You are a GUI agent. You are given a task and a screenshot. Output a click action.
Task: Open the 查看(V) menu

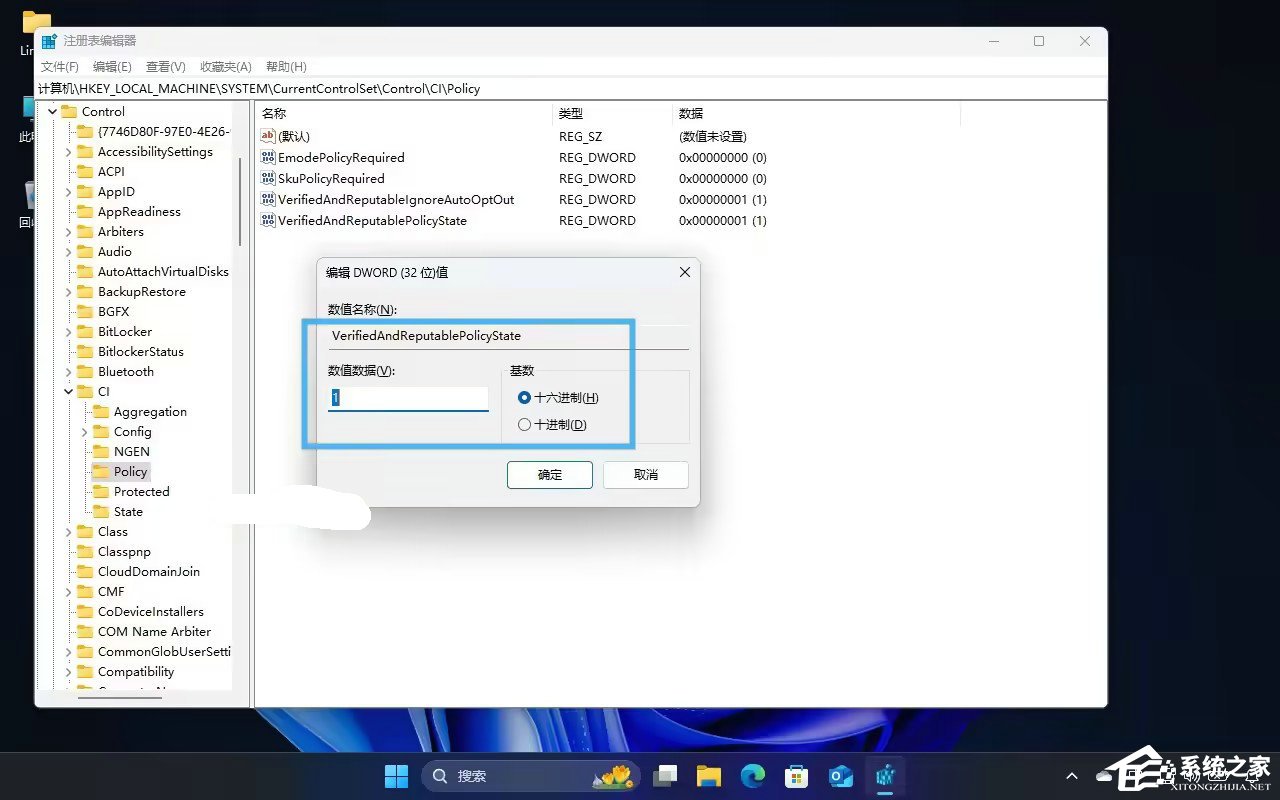[166, 66]
